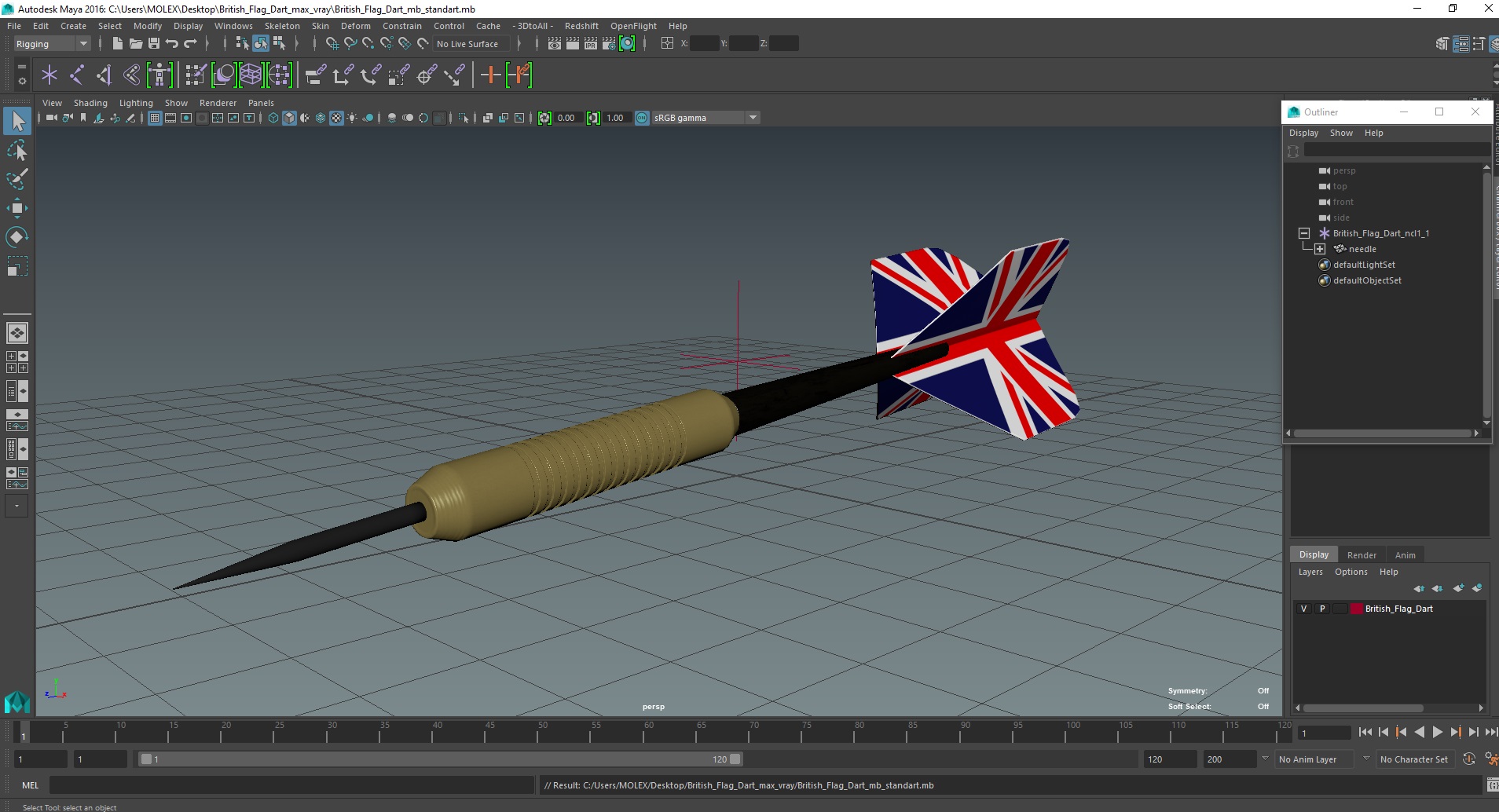This screenshot has width=1499, height=812.
Task: Choose the Select tool in the left toolbox
Action: point(17,121)
